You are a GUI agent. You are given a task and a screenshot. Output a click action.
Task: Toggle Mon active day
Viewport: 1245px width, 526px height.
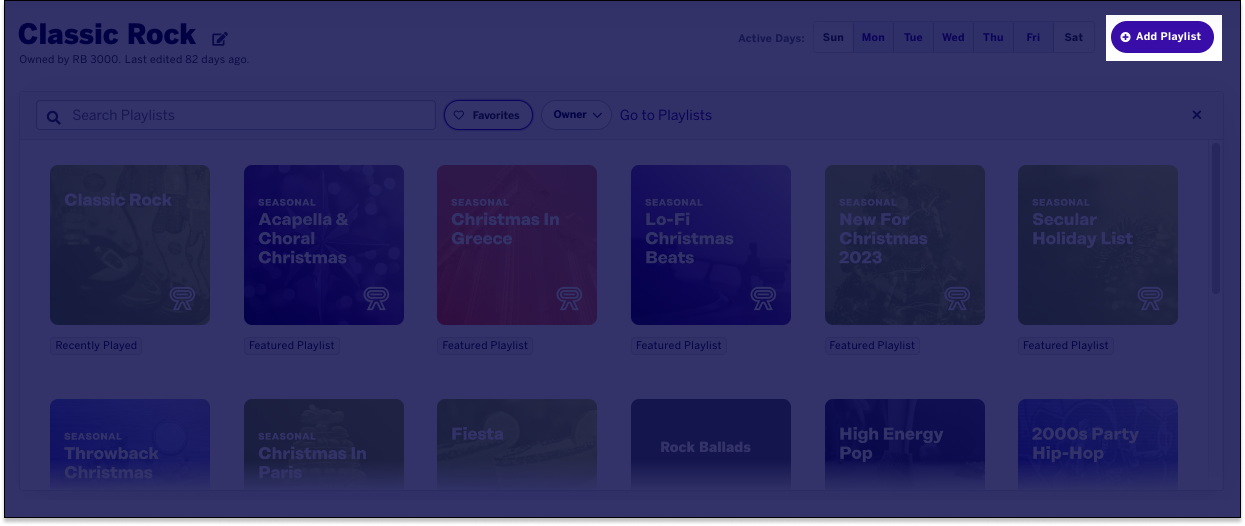pos(873,38)
